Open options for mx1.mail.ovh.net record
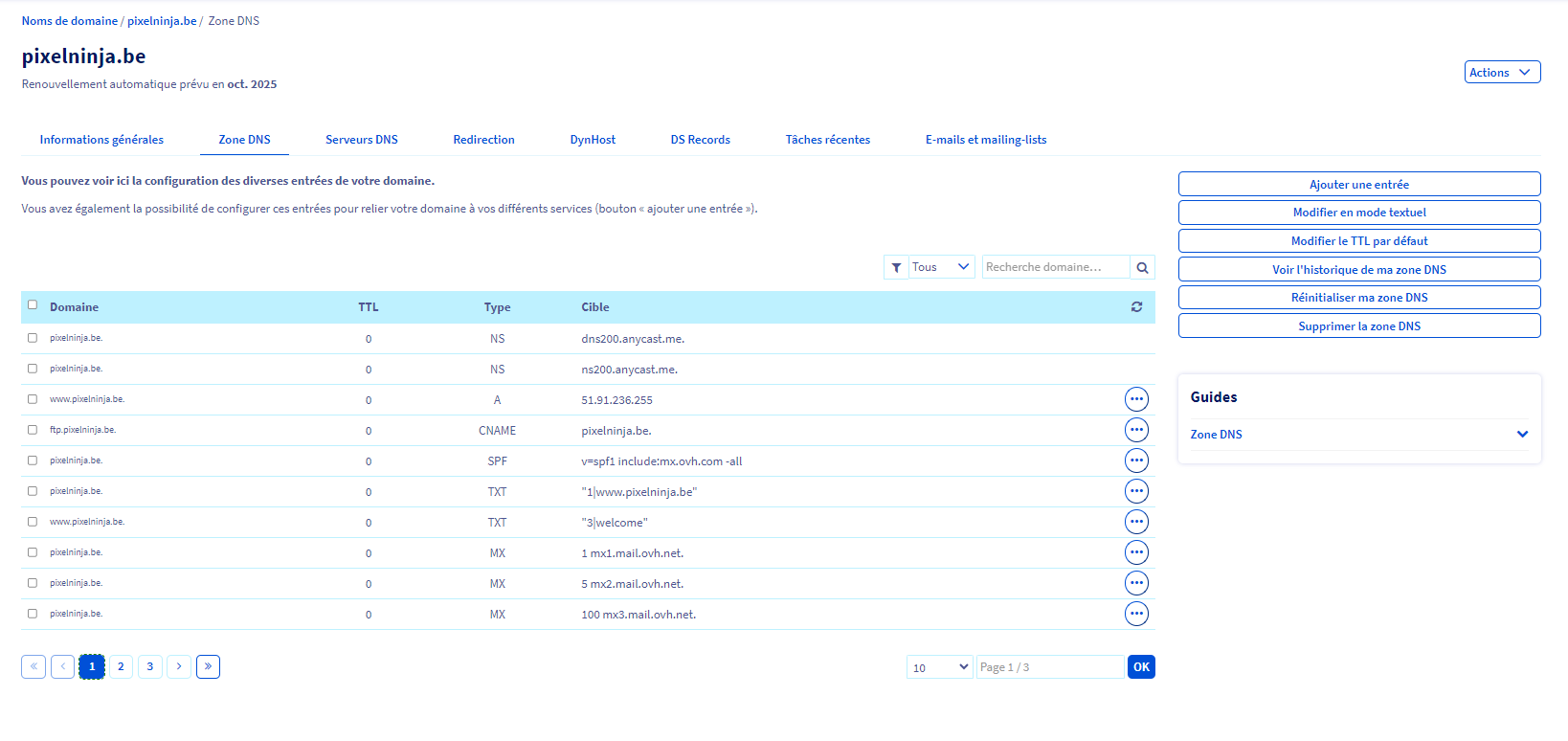1568x741 pixels. [1136, 552]
